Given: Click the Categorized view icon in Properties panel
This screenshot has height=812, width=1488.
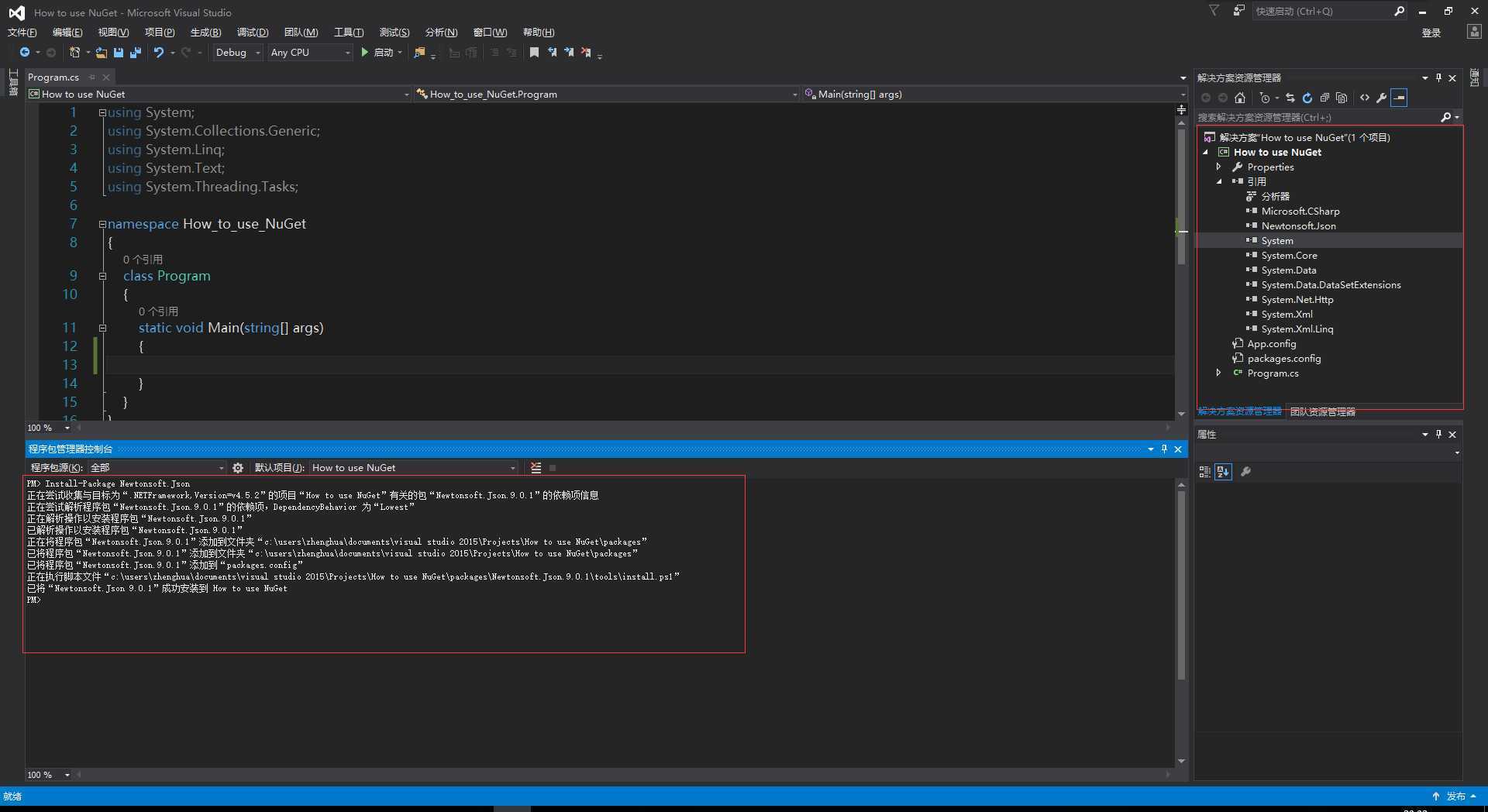Looking at the screenshot, I should coord(1204,471).
